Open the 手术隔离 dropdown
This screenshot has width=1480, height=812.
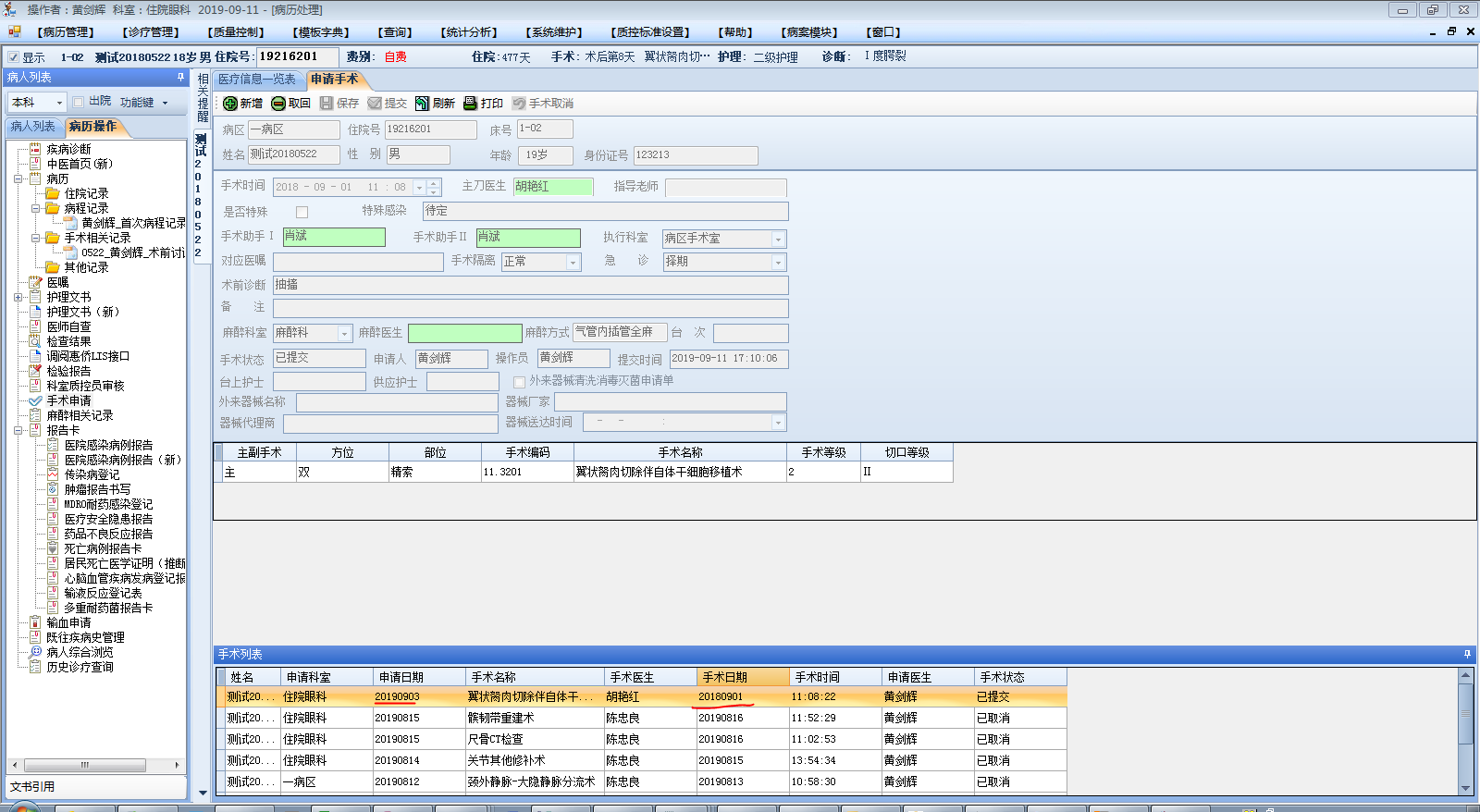click(573, 263)
